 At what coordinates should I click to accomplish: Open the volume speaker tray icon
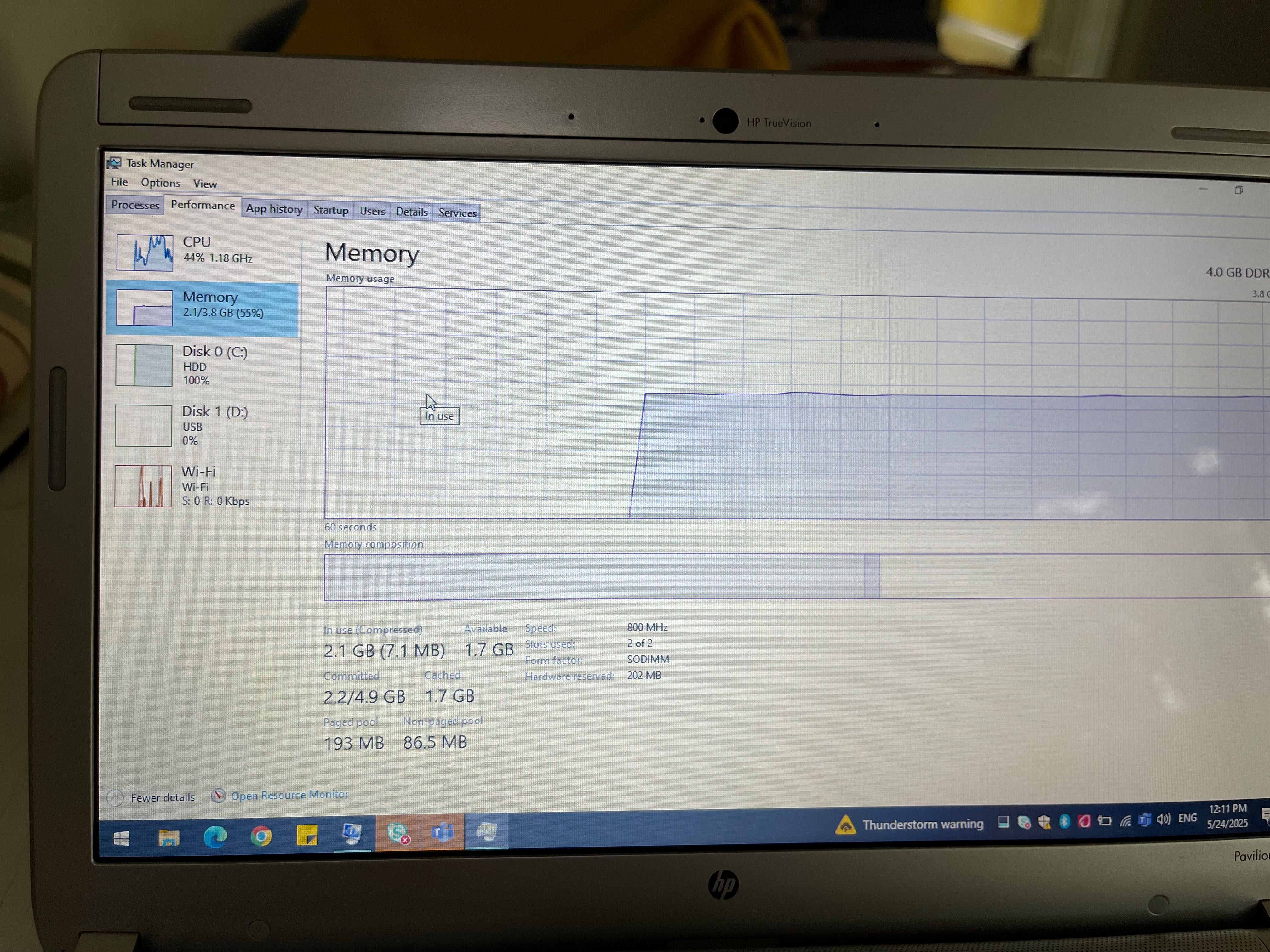coord(1164,819)
